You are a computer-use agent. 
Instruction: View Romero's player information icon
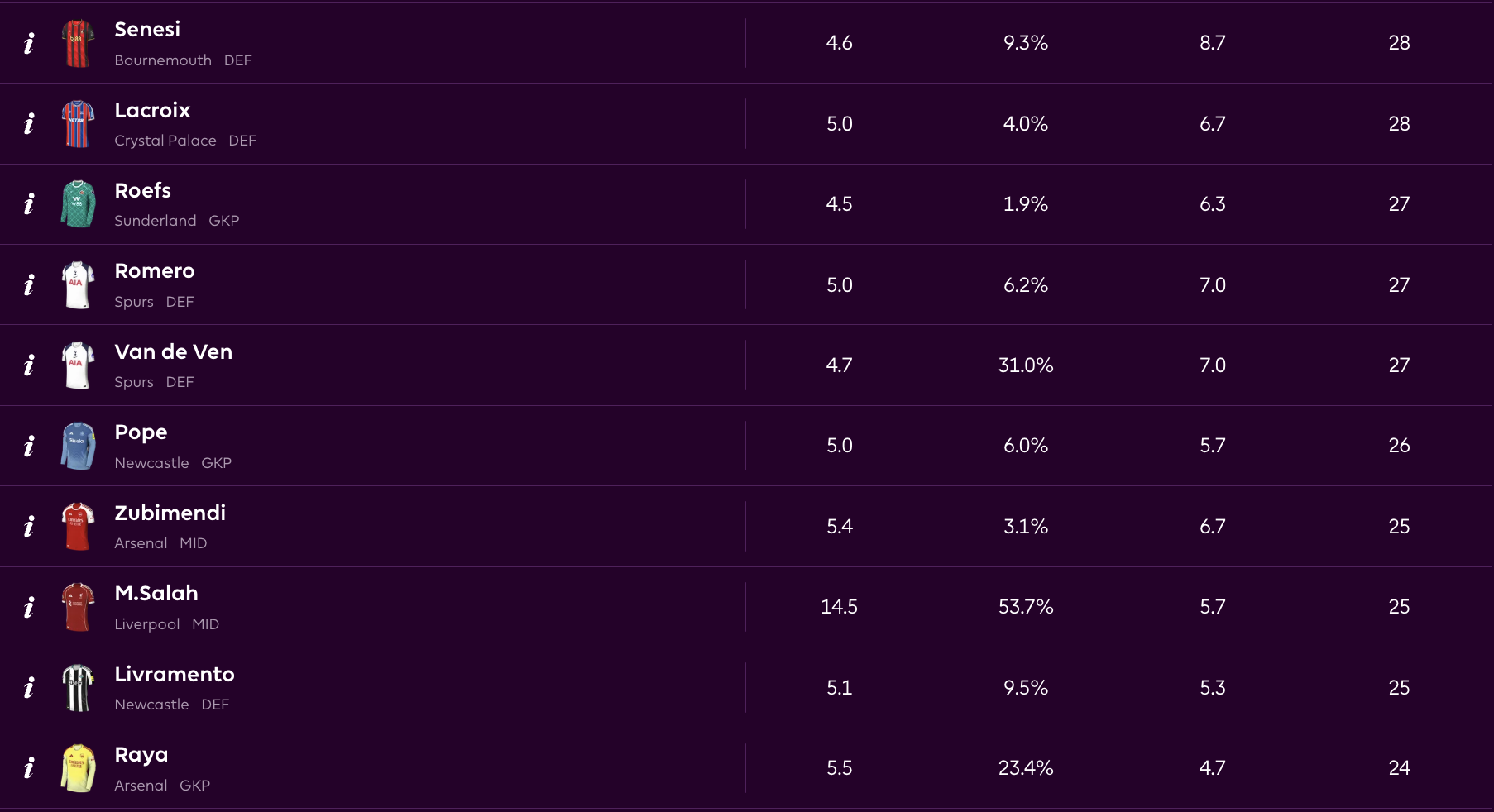click(x=29, y=285)
